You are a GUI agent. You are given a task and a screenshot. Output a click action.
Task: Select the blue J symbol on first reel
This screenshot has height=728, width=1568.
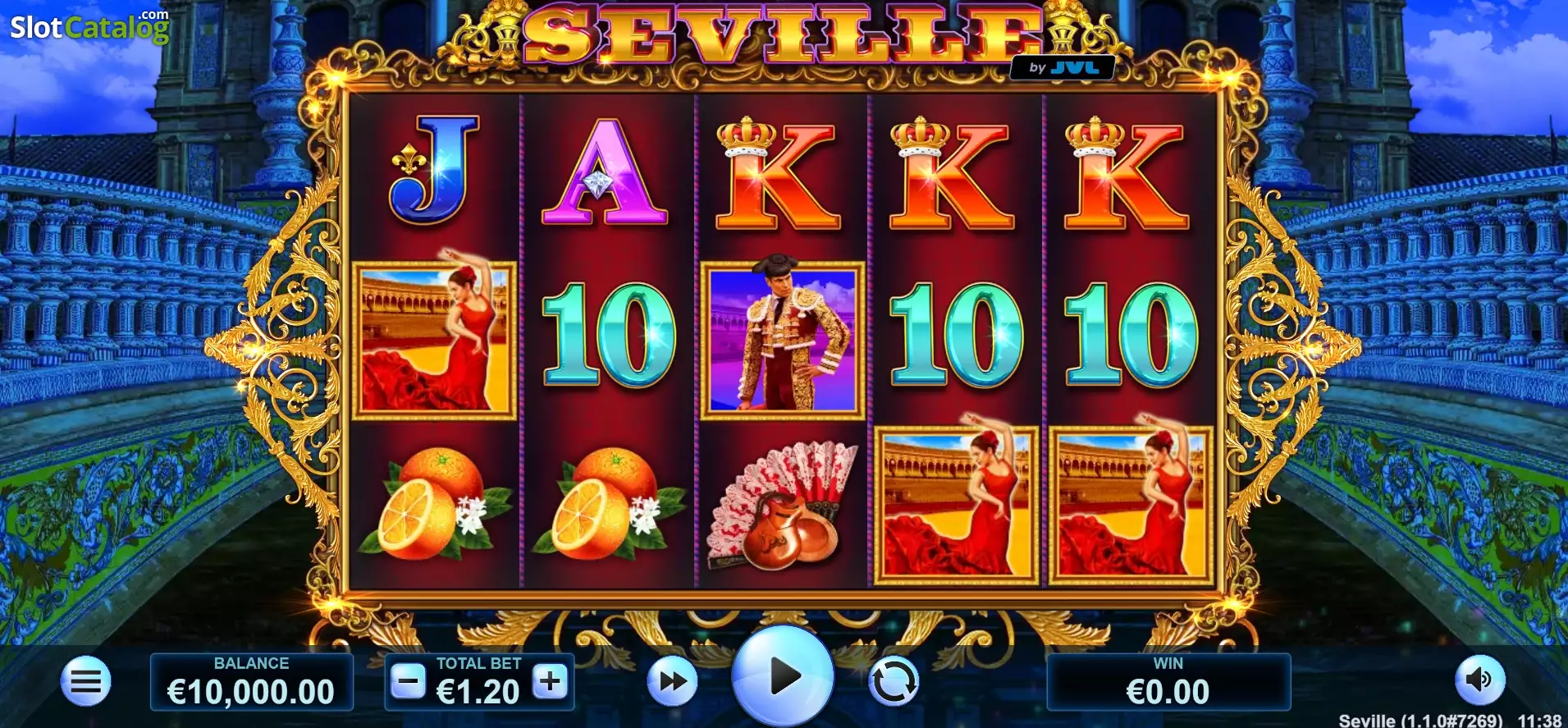[x=434, y=170]
